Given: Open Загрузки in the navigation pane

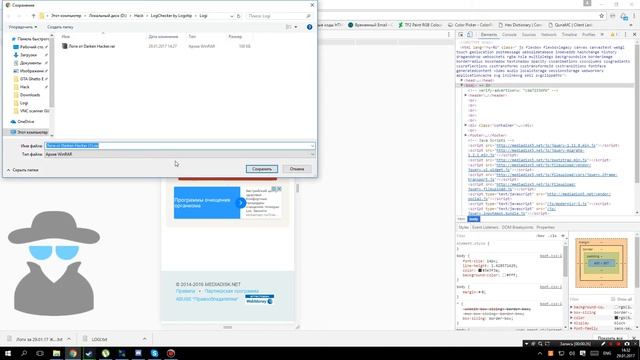Looking at the screenshot, I should (28, 55).
